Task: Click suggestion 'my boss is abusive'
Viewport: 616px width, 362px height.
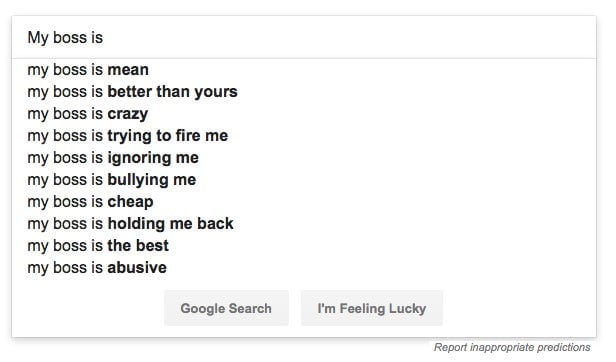Action: point(304,268)
